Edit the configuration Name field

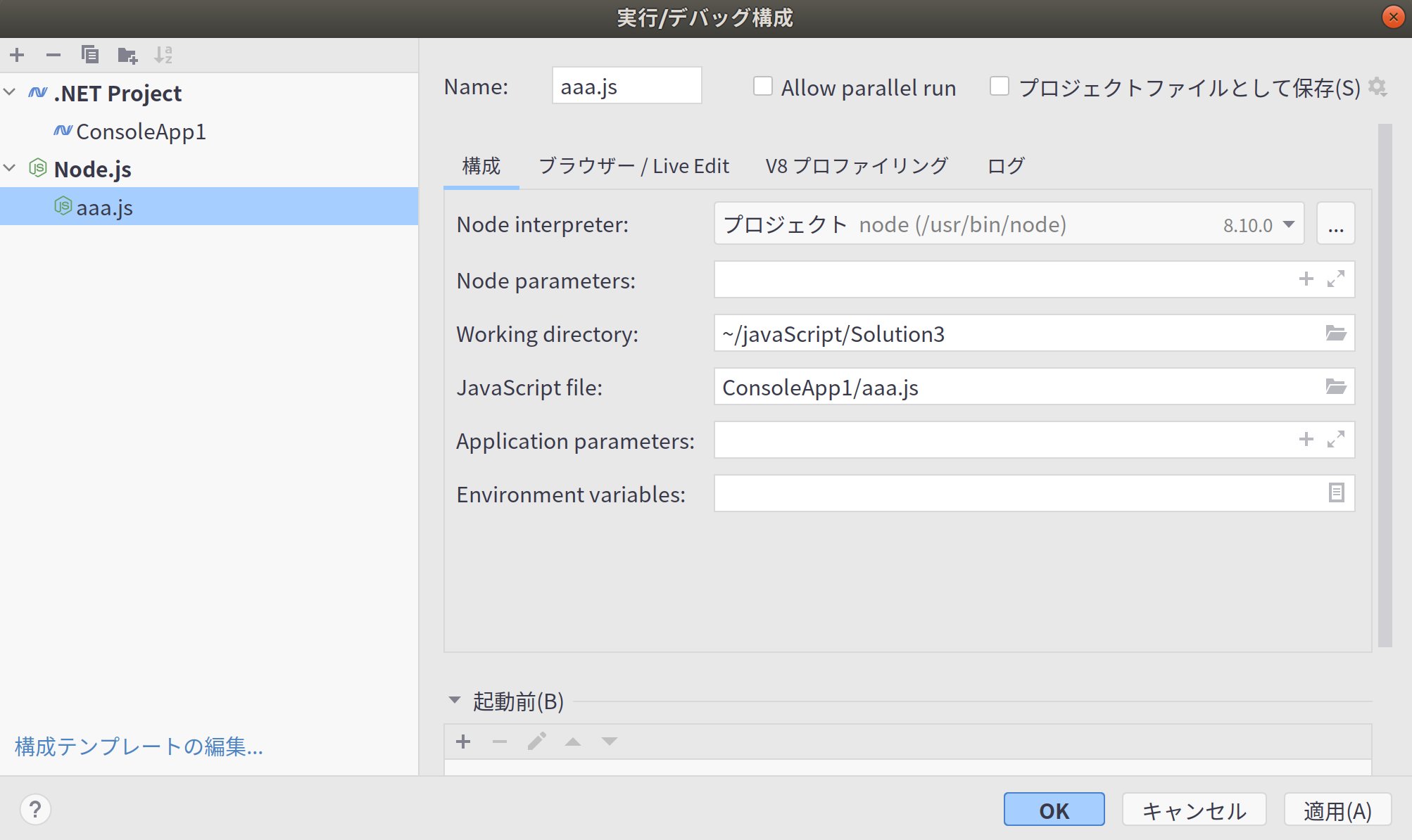pyautogui.click(x=626, y=85)
